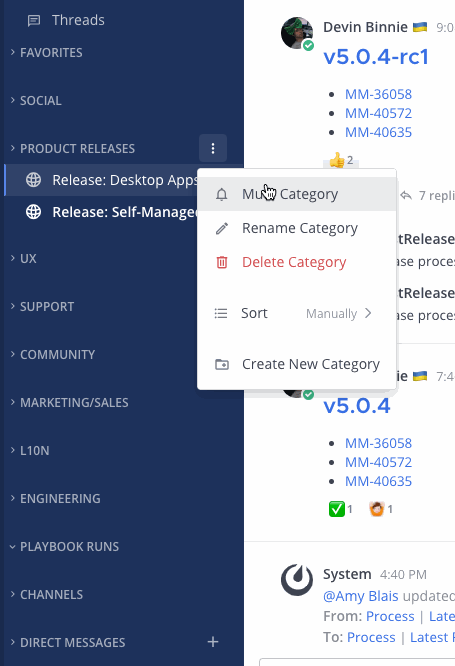Click the red trash icon for Delete Category
This screenshot has width=455, height=666.
pos(222,262)
